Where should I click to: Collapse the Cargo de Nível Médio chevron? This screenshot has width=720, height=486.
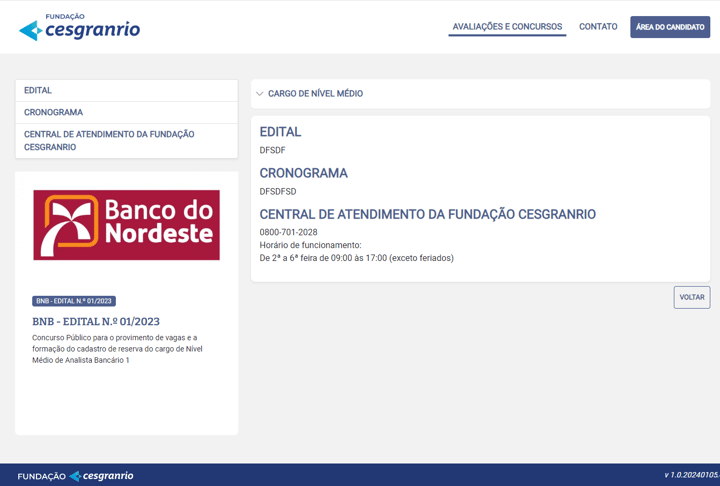coord(259,94)
